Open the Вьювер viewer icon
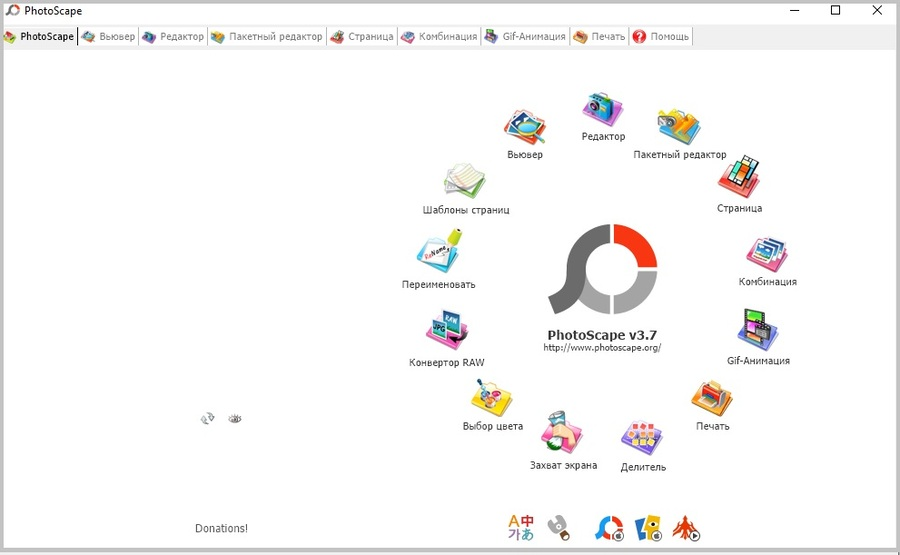The height and width of the screenshot is (555, 900). (525, 127)
